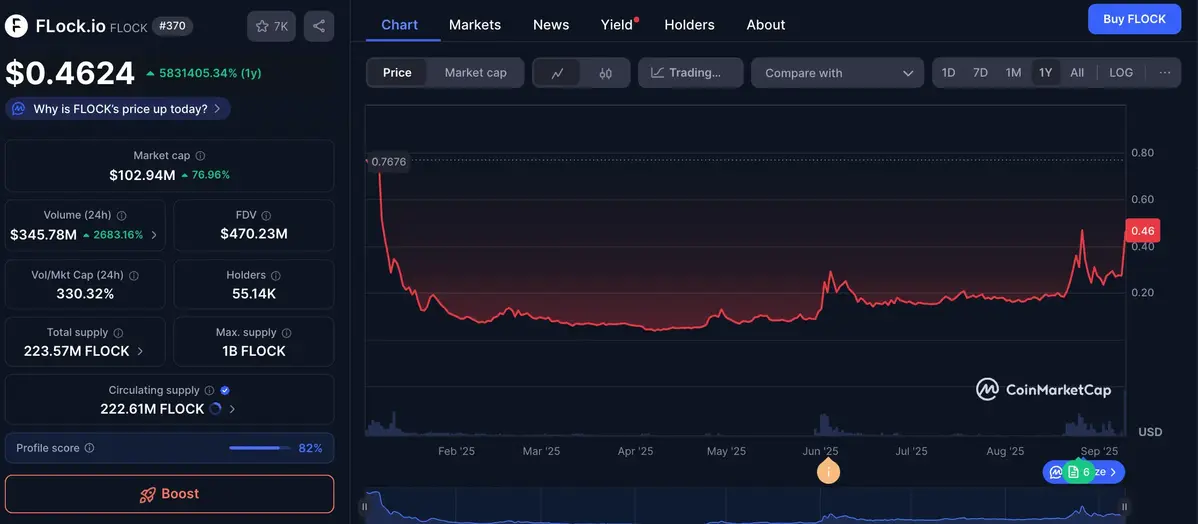Viewport: 1198px width, 524px height.
Task: Open the more options ellipsis in chart toolbar
Action: [1165, 73]
